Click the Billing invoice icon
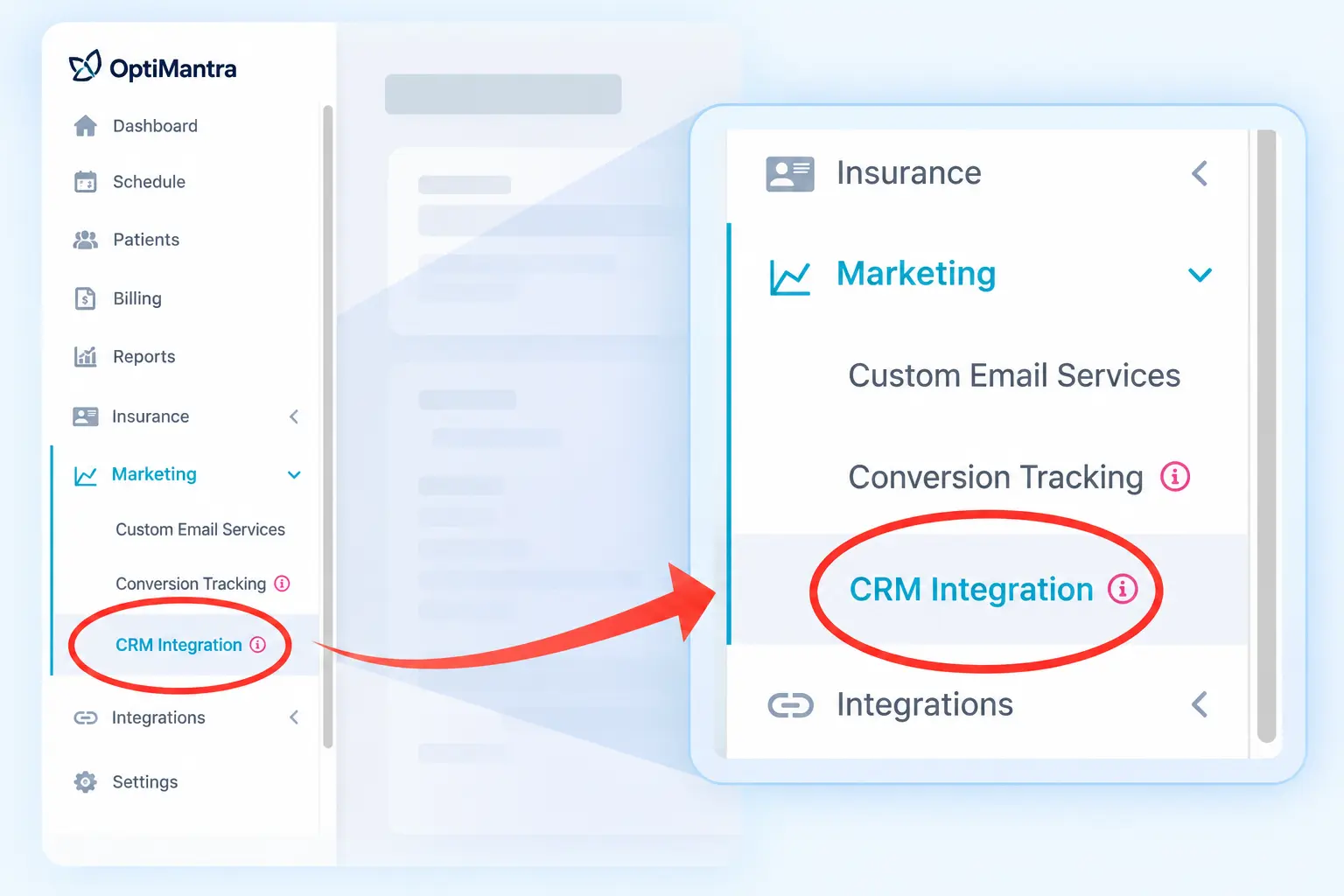The width and height of the screenshot is (1344, 896). [x=86, y=298]
